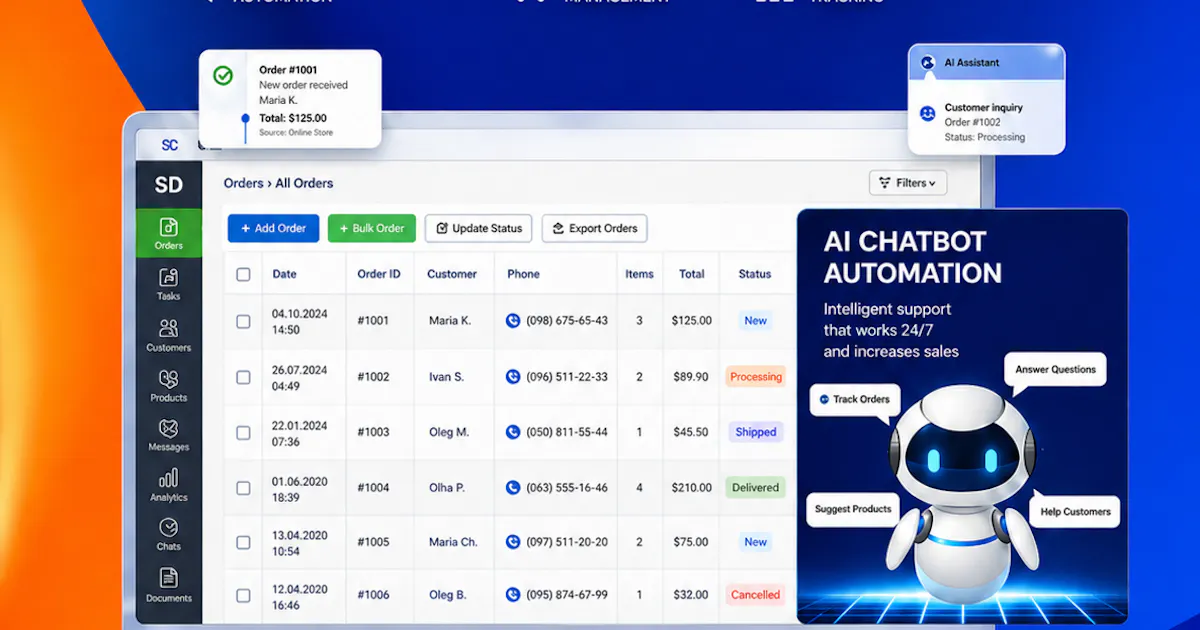Click phone icon for (097) 511-20-20
Screen dimensions: 1200x630
click(x=513, y=542)
